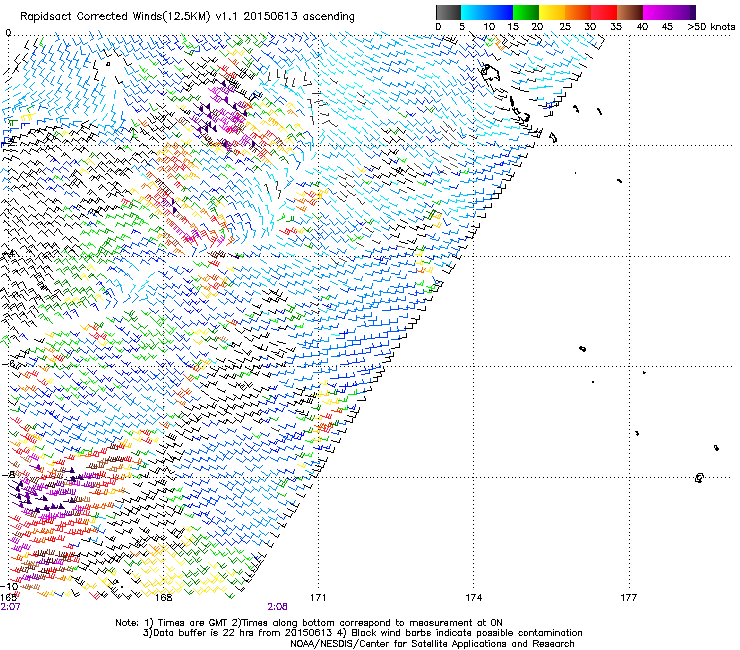Click the '40' label under the color scale
740x650 pixels.
[x=642, y=27]
